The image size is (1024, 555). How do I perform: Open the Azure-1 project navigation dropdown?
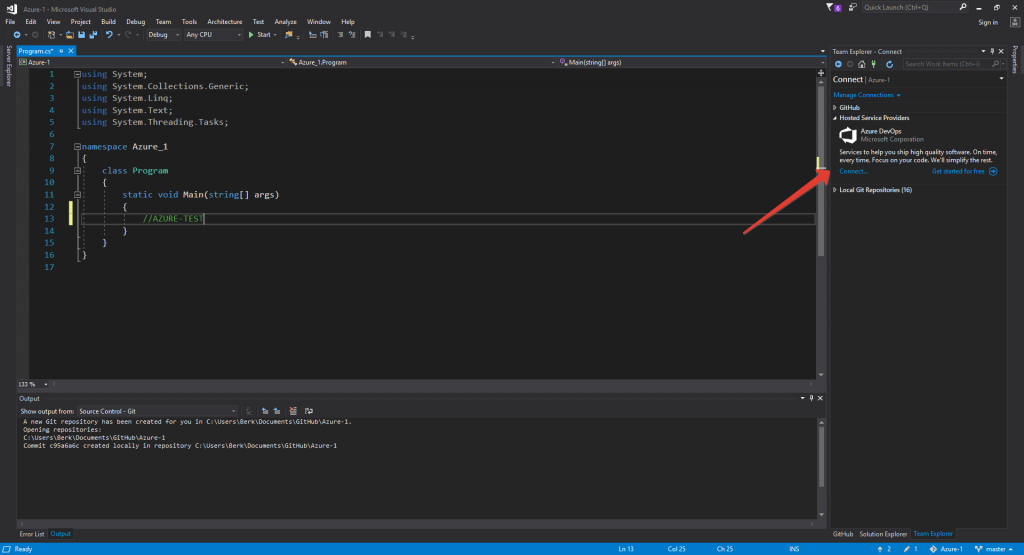pyautogui.click(x=152, y=62)
